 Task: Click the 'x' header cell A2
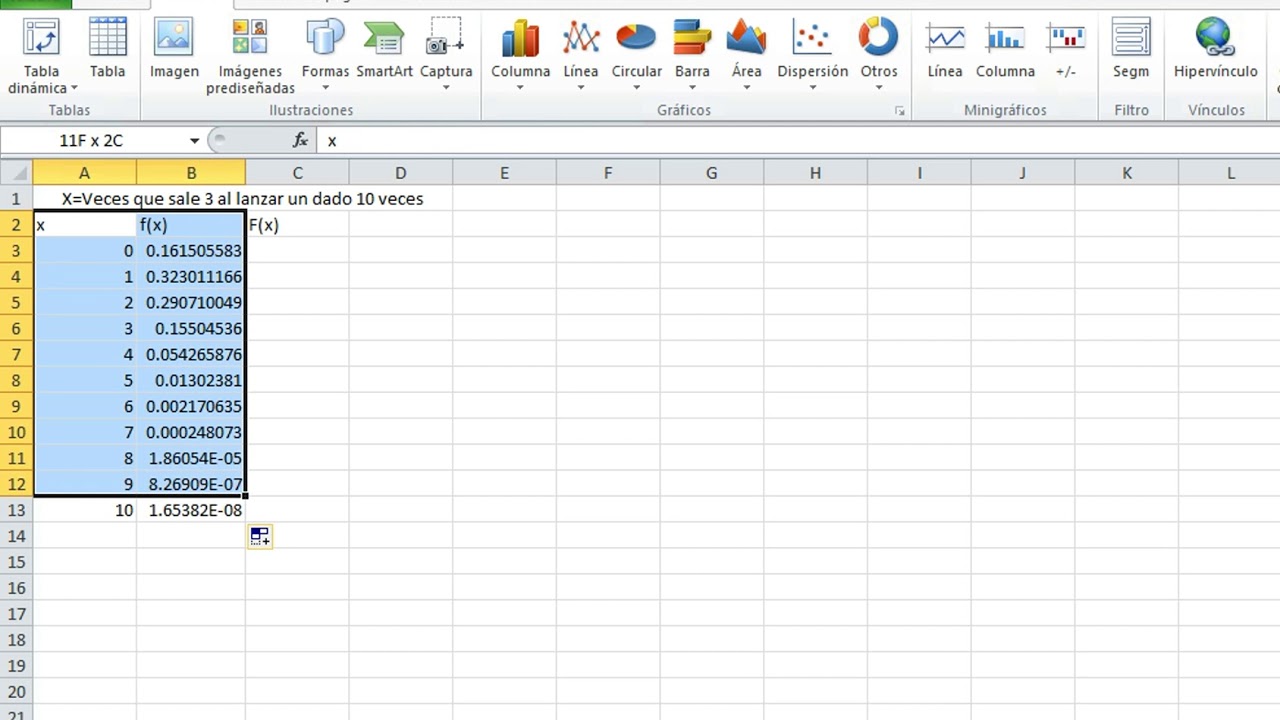(84, 225)
